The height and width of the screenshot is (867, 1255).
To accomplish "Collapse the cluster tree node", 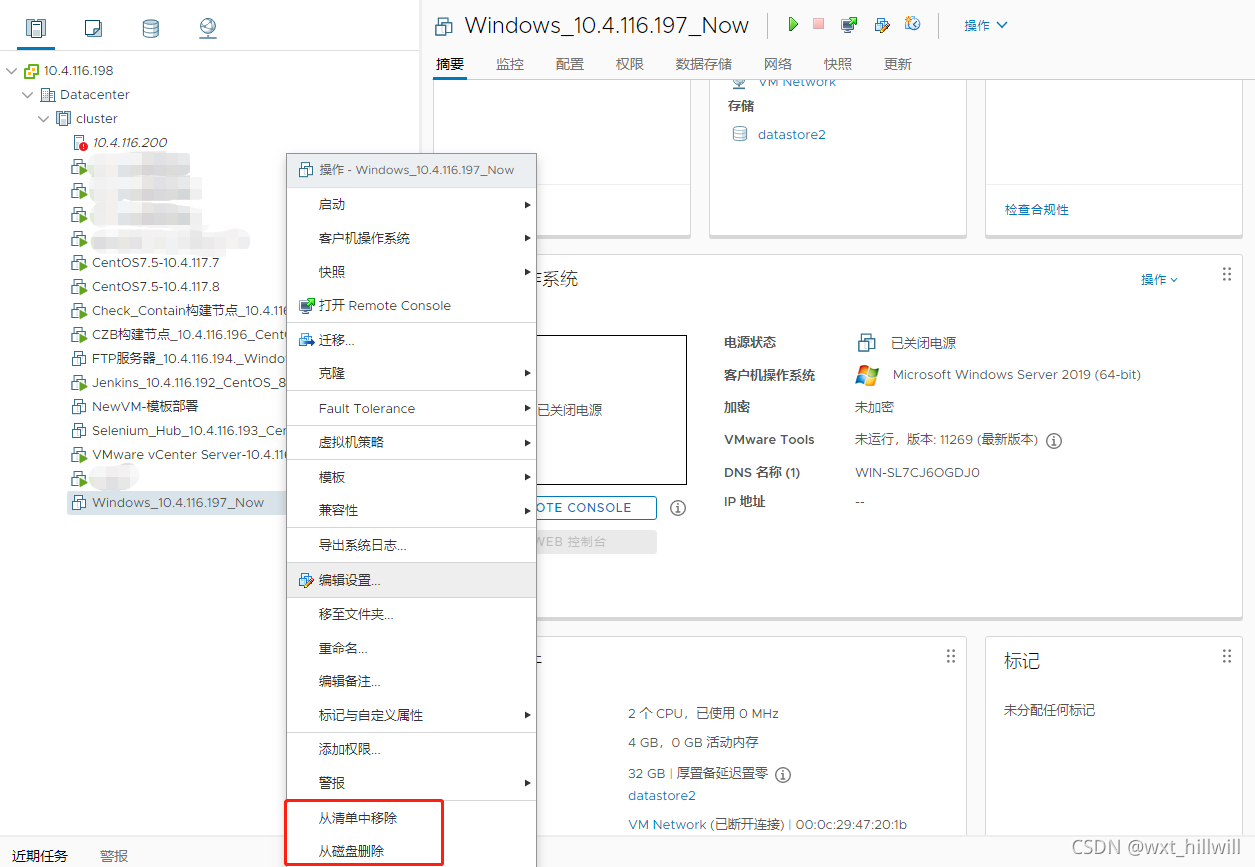I will pyautogui.click(x=44, y=119).
